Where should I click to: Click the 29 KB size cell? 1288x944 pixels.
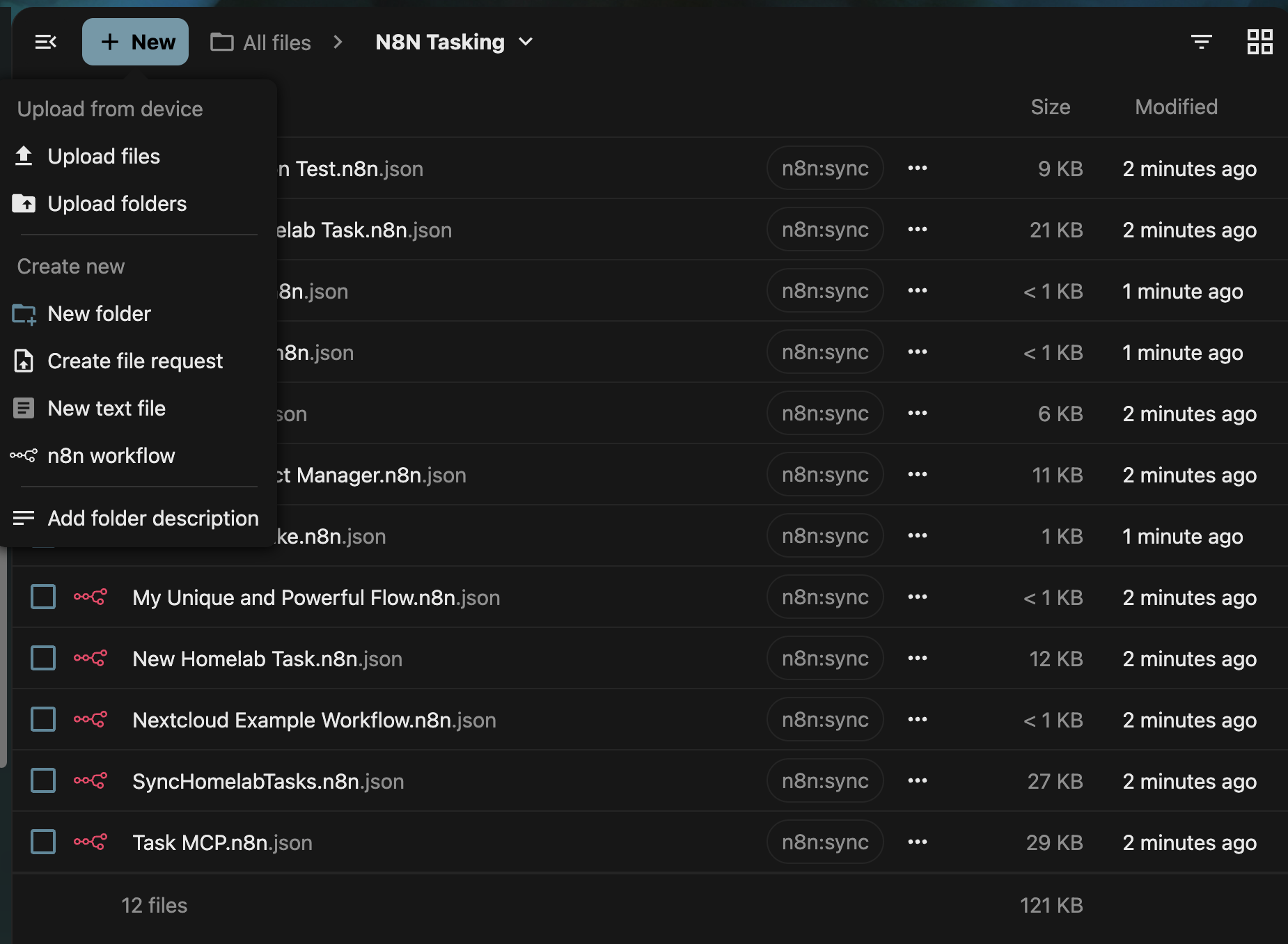[x=1054, y=842]
